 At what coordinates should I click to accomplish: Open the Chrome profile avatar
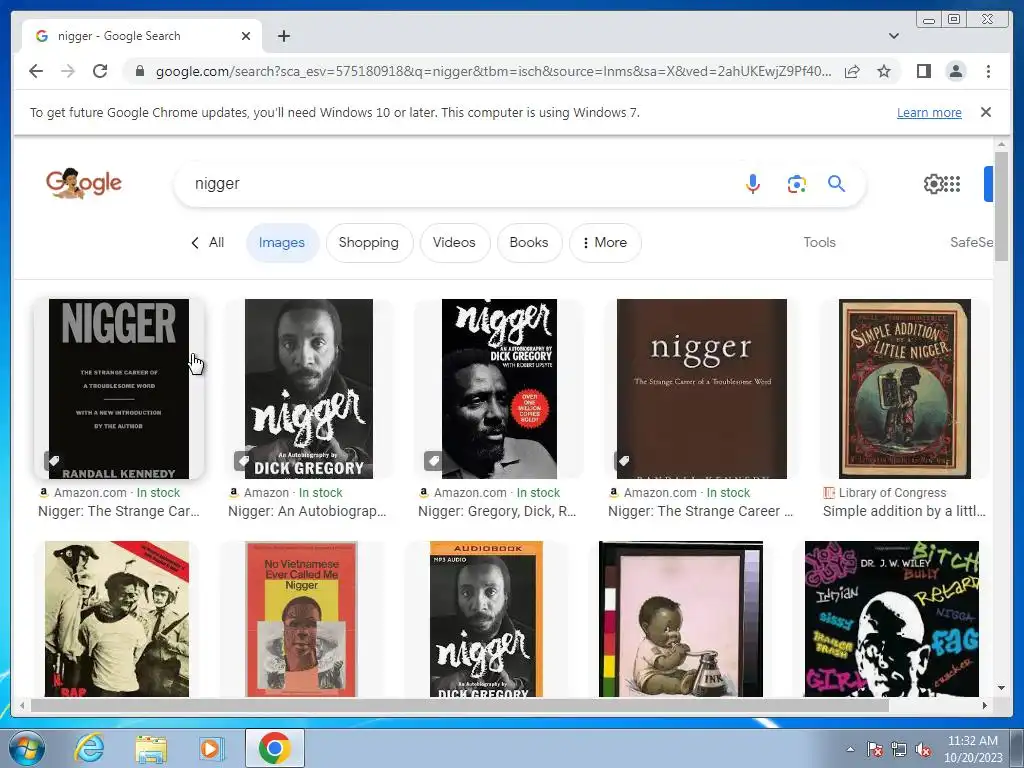pyautogui.click(x=955, y=71)
